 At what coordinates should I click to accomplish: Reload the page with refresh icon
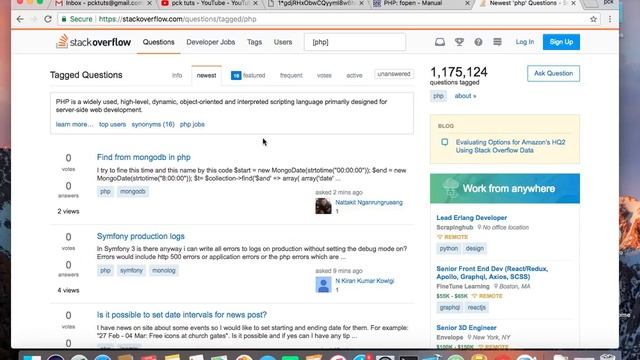48,19
